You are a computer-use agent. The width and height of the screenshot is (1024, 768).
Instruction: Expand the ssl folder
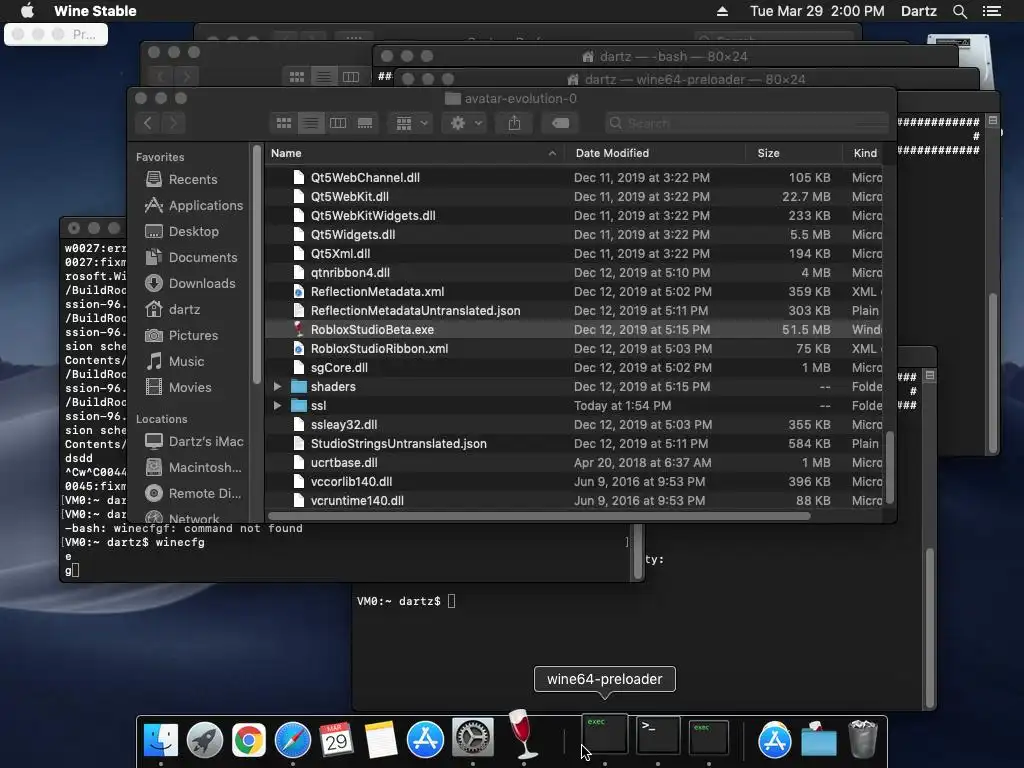278,406
